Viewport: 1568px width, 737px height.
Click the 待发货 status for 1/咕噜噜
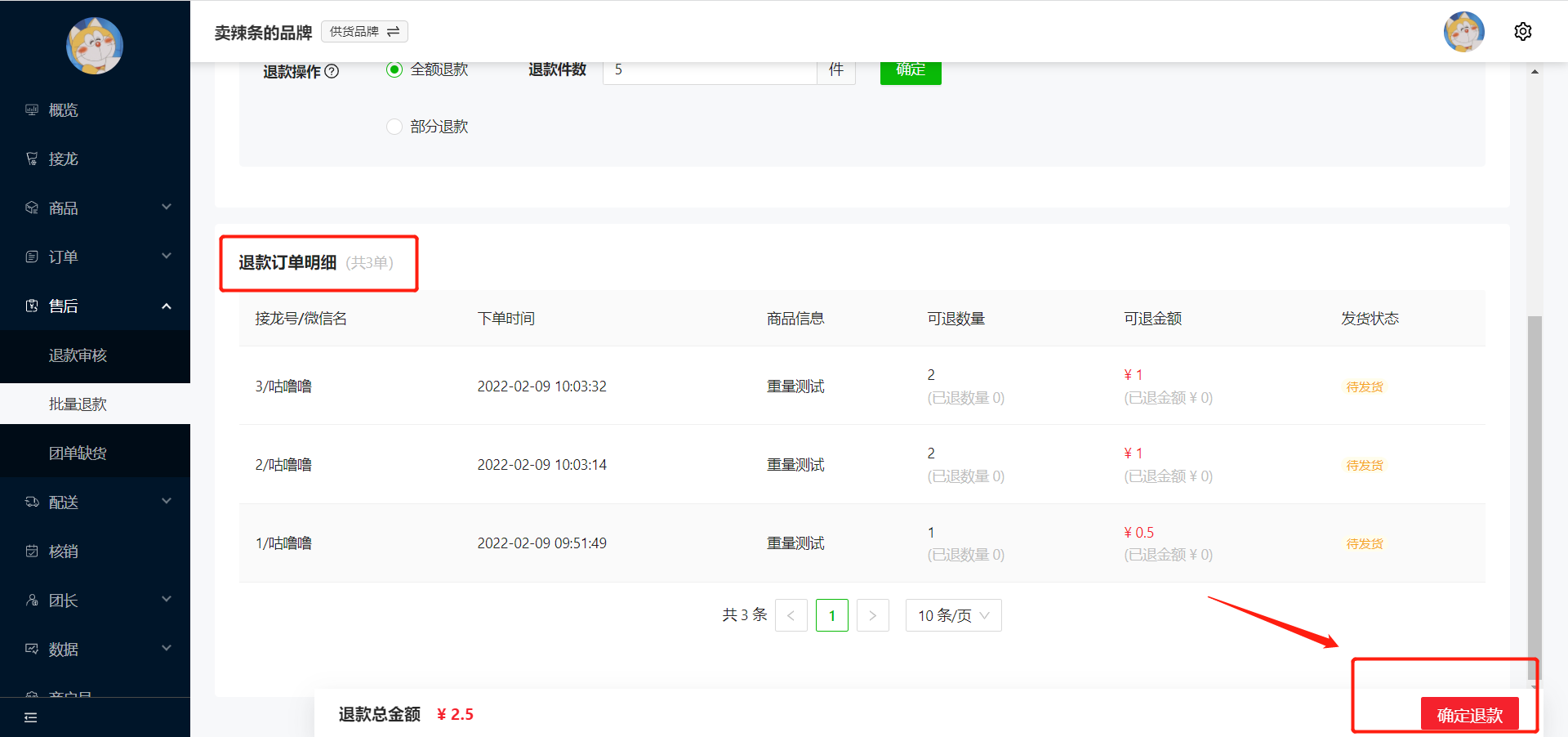[1364, 543]
